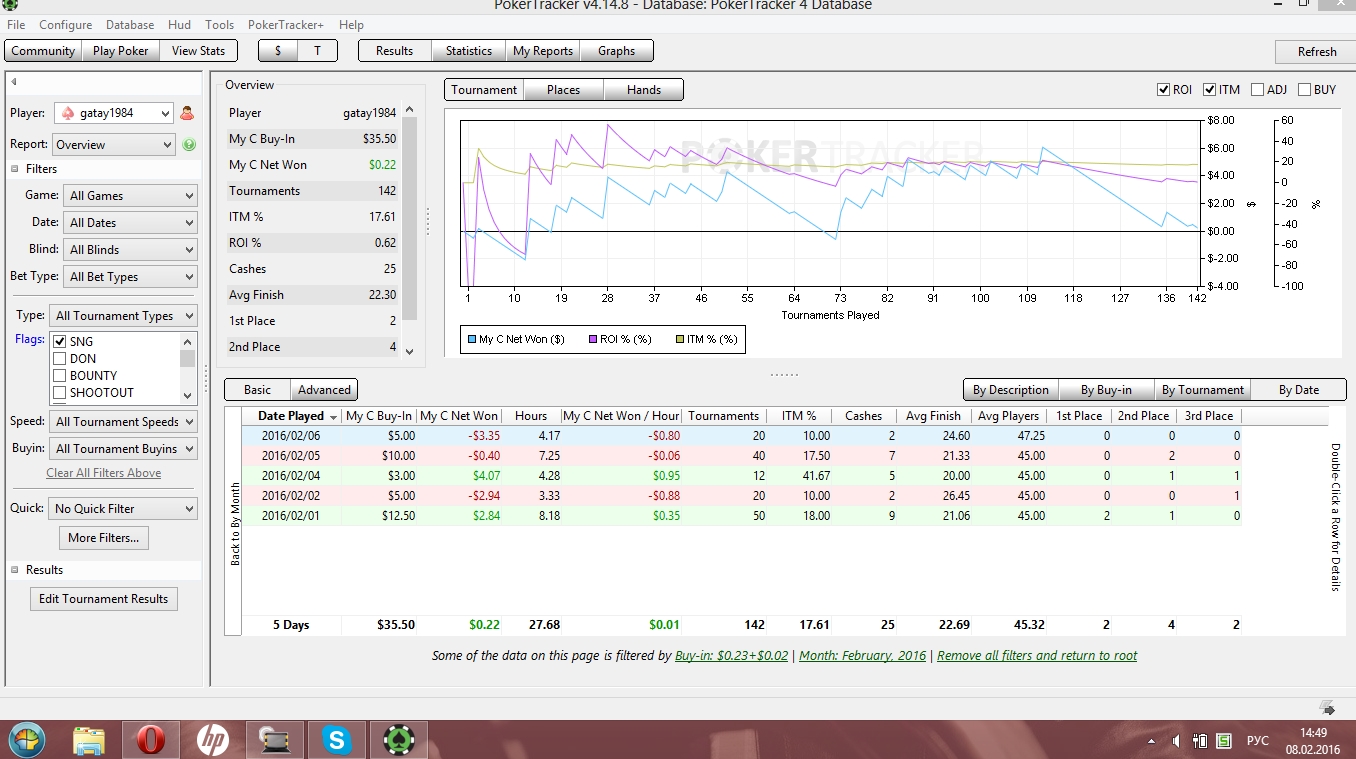The height and width of the screenshot is (759, 1356).
Task: Group results By Buy-in
Action: (1106, 390)
